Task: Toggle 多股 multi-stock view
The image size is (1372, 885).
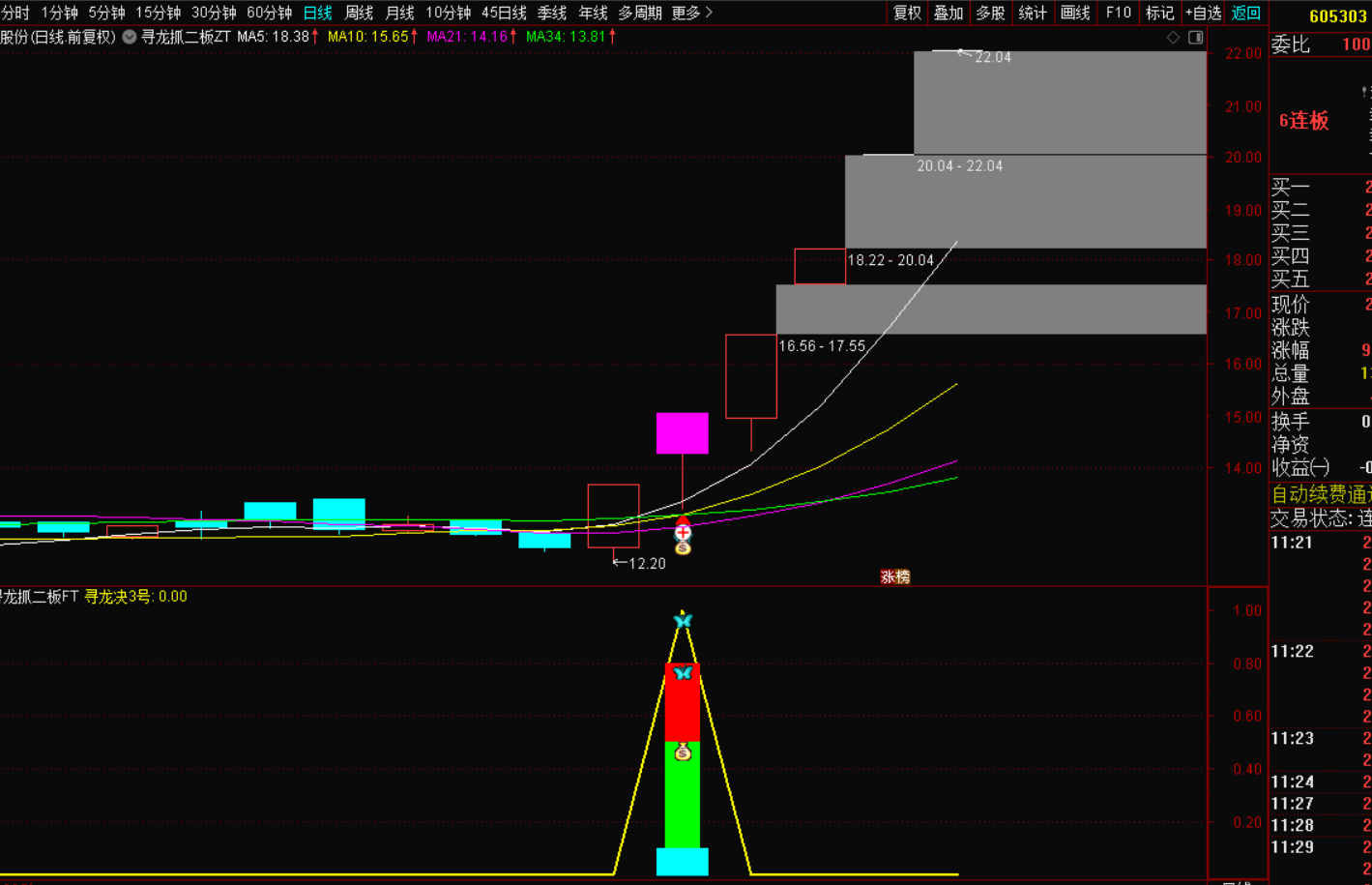Action: pos(990,13)
